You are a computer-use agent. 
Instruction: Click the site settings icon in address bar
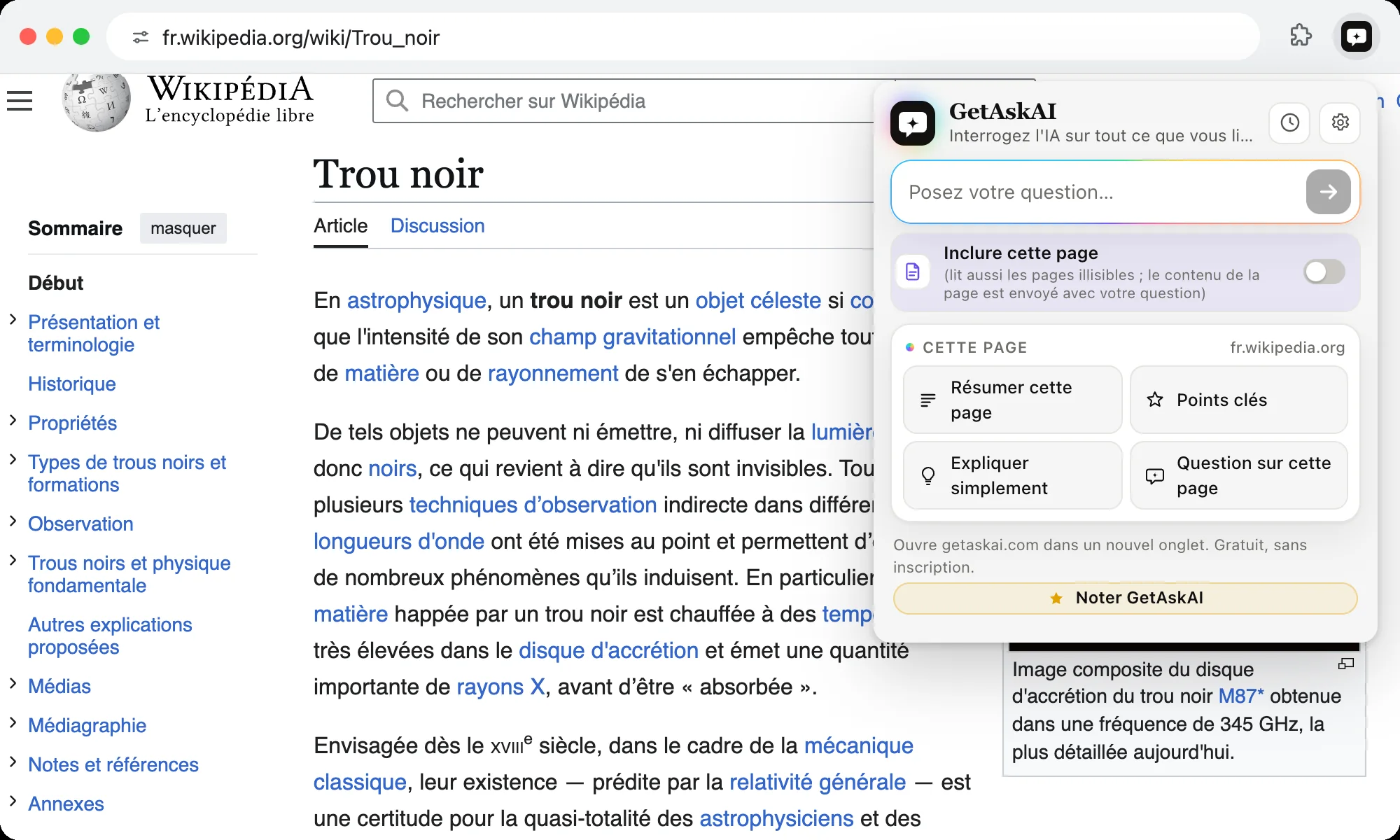(141, 37)
